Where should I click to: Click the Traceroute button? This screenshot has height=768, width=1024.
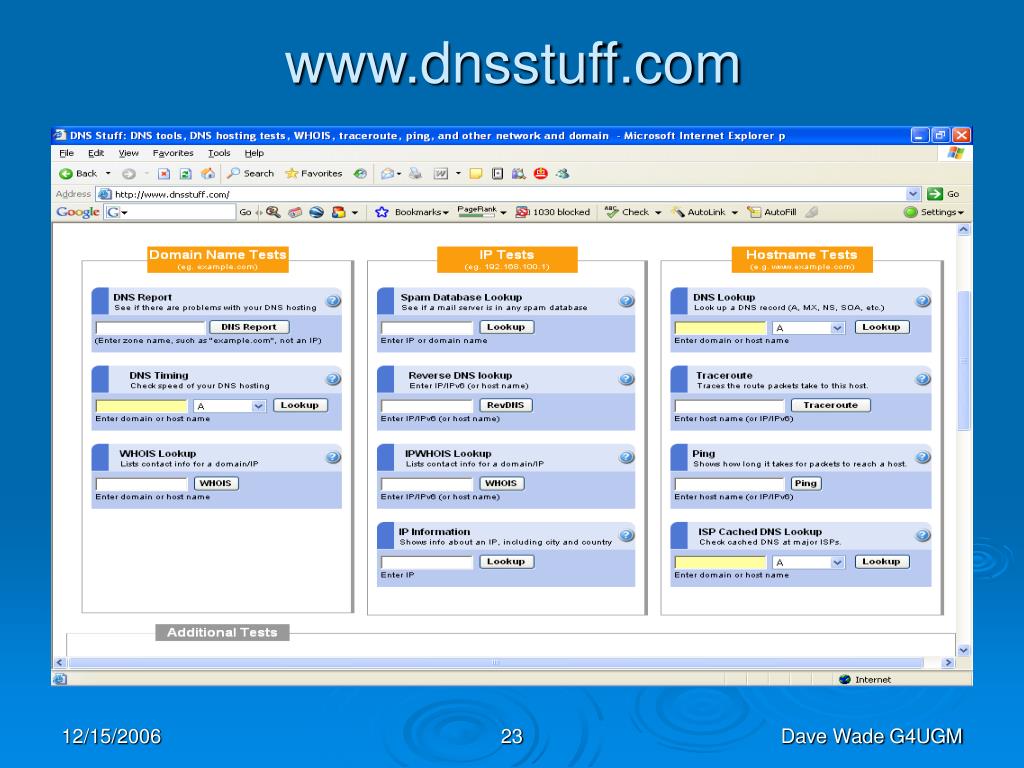(831, 406)
